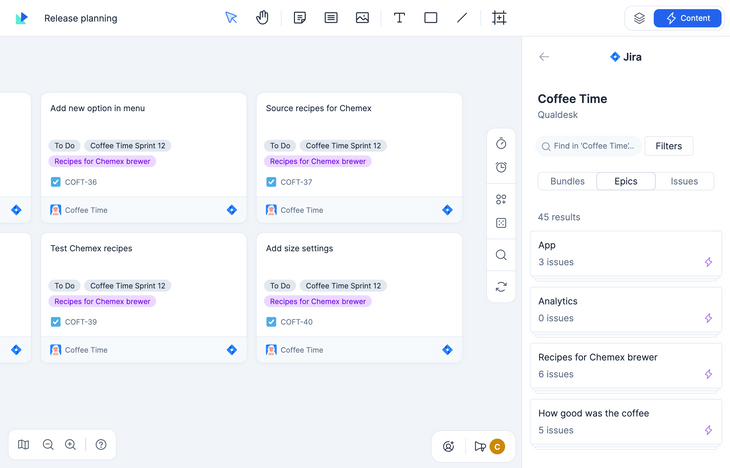Add a sticky note tool
Screen dimensions: 730x468
(x=299, y=18)
